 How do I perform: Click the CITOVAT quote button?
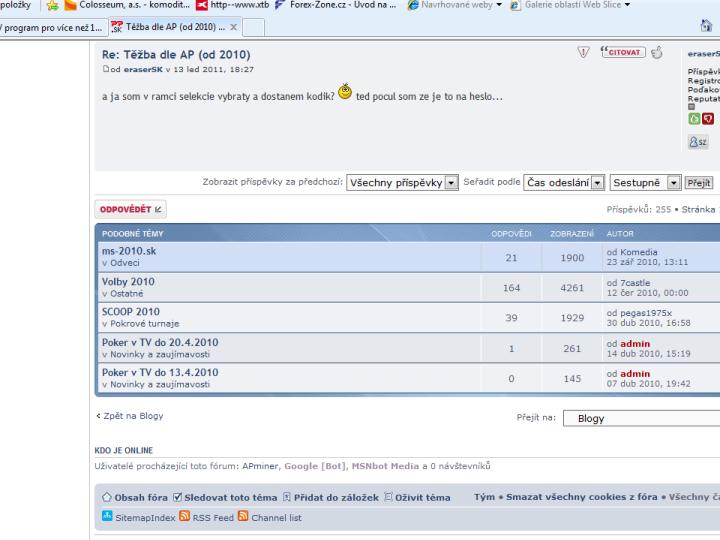623,52
